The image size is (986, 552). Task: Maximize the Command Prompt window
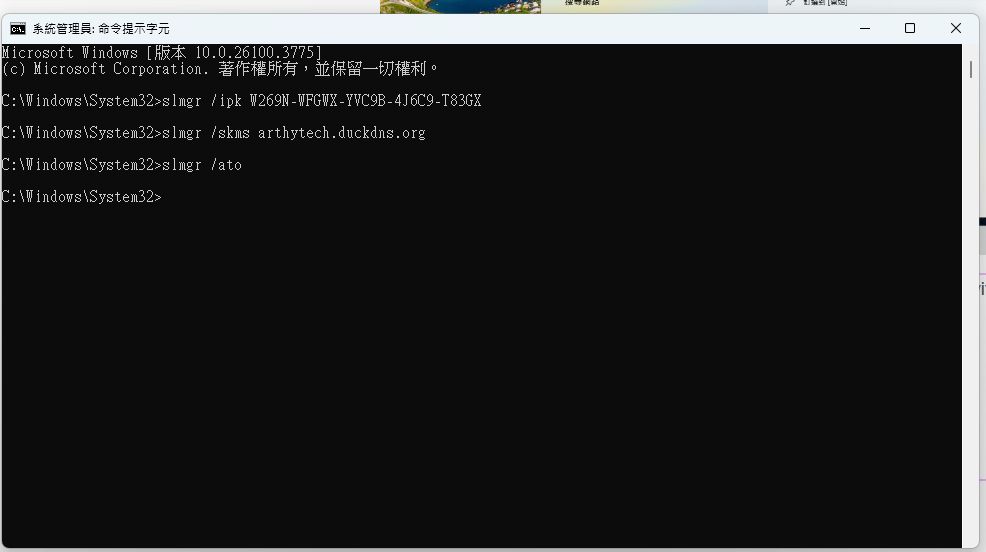[909, 28]
